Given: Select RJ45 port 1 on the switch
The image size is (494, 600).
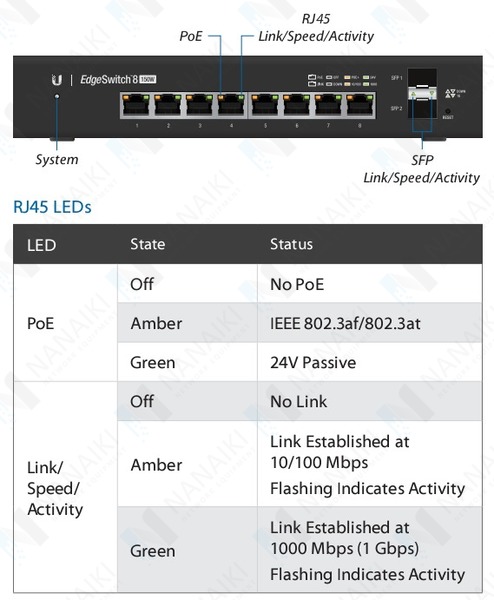Looking at the screenshot, I should click(136, 105).
